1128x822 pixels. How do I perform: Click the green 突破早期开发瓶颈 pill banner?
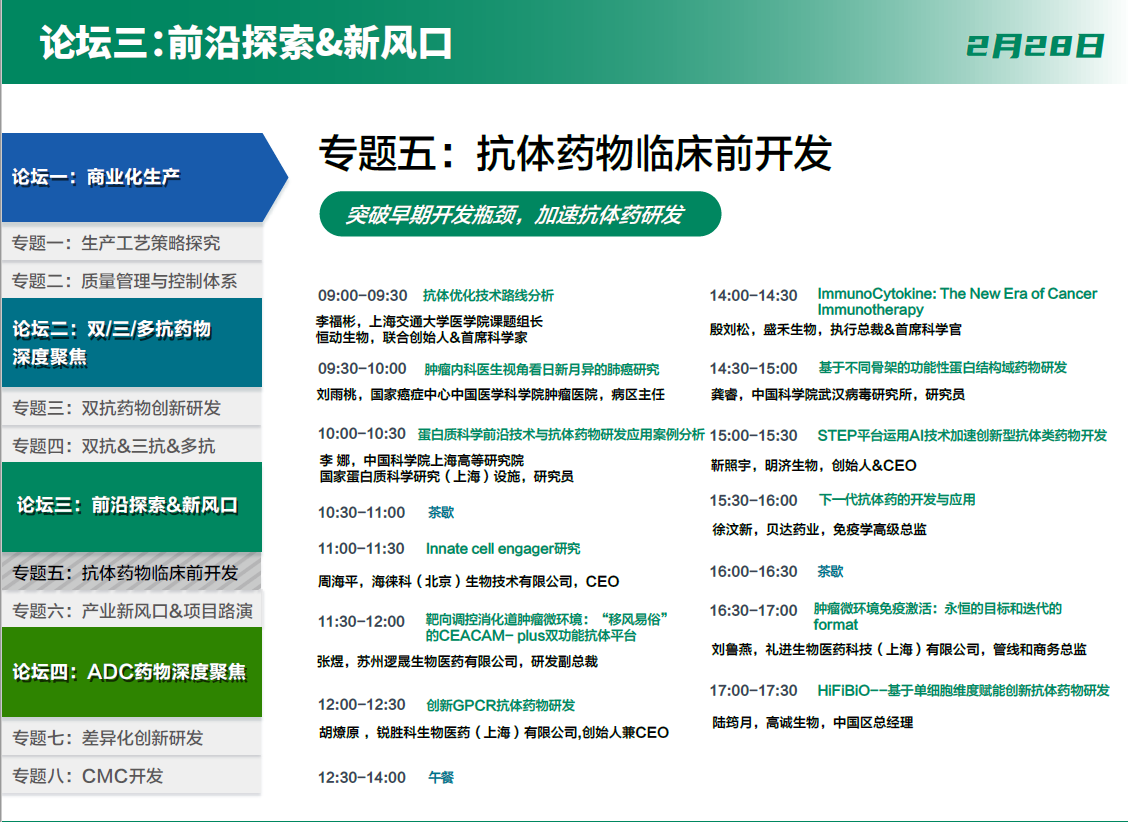(x=519, y=215)
